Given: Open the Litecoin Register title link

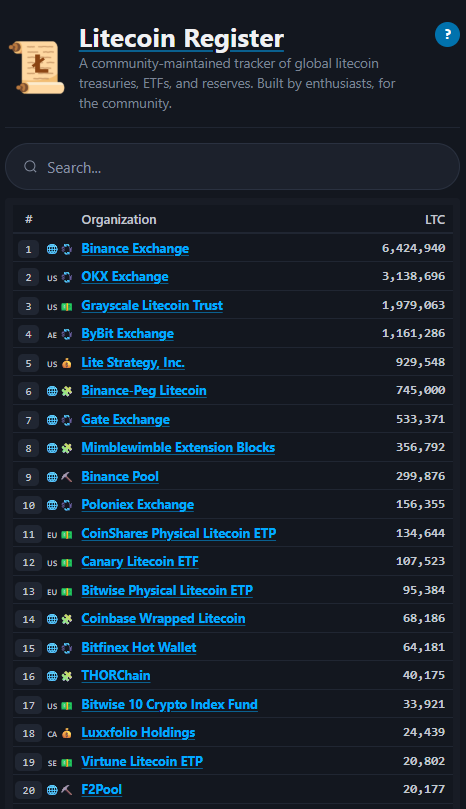Looking at the screenshot, I should point(182,39).
